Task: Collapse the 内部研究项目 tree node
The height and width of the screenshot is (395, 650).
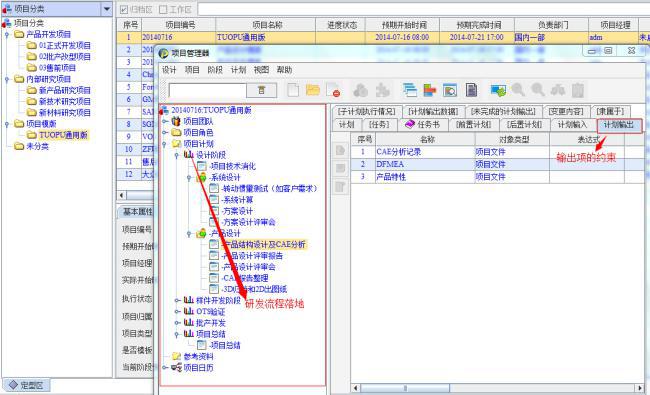Action: [7, 79]
